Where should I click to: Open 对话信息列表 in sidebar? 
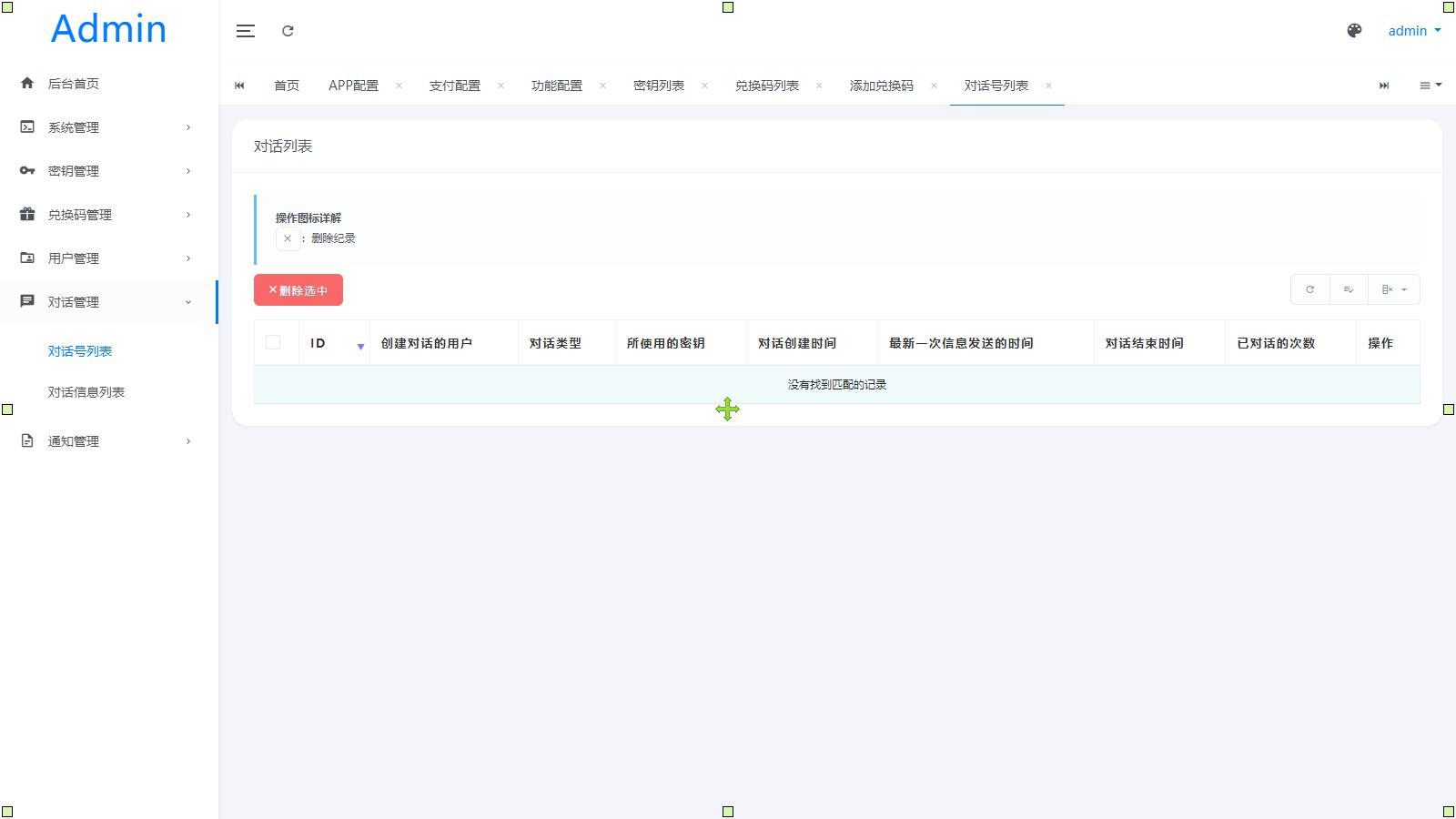[86, 392]
